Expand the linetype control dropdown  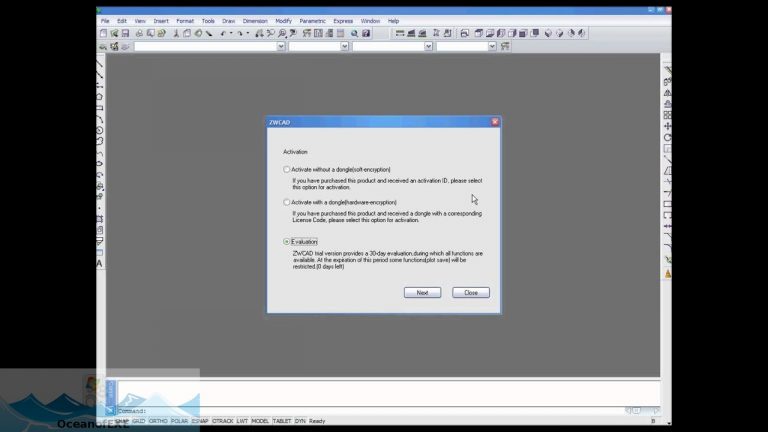tap(429, 47)
